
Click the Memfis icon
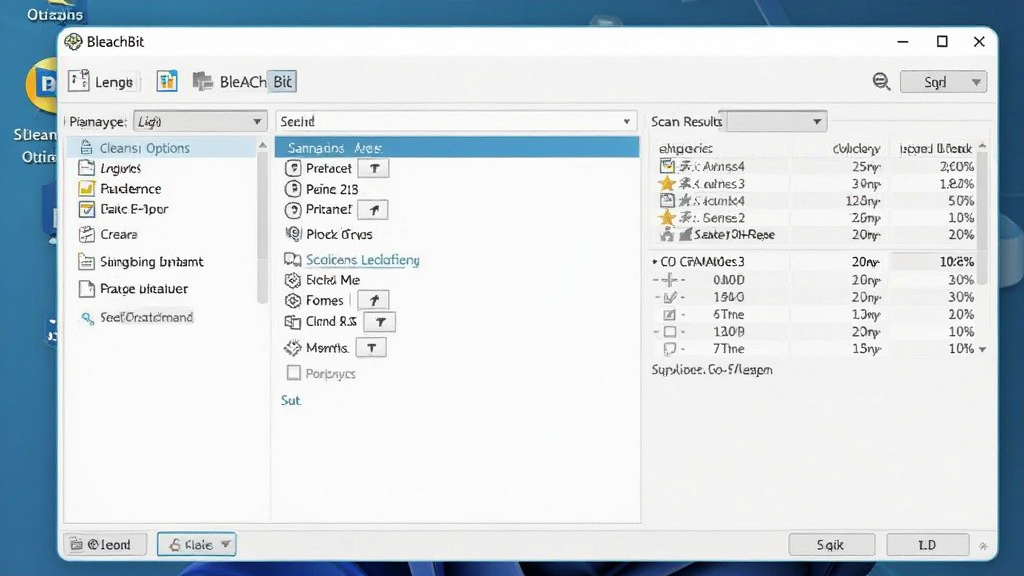pos(293,347)
